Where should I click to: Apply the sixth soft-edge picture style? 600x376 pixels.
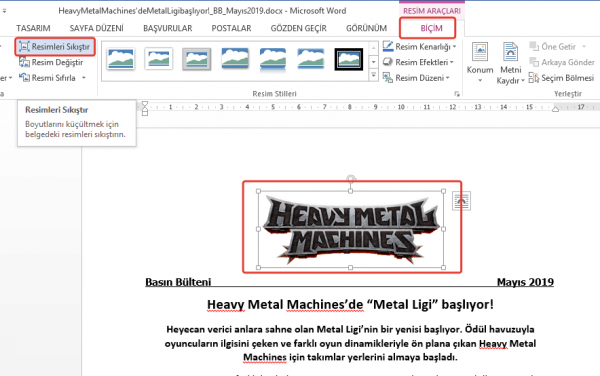311,59
